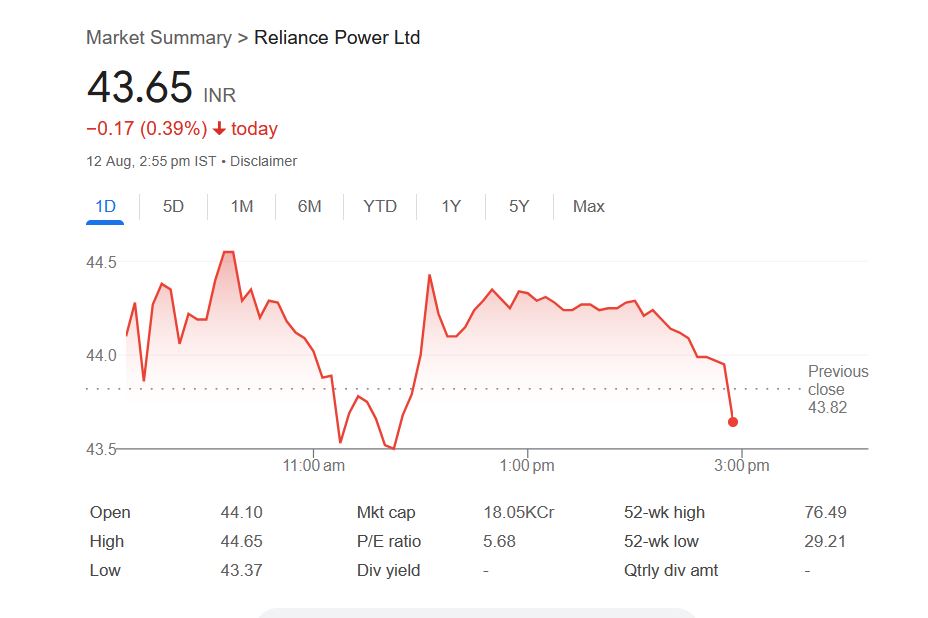Click the 1:00 pm axis label
This screenshot has width=928, height=618.
point(526,466)
